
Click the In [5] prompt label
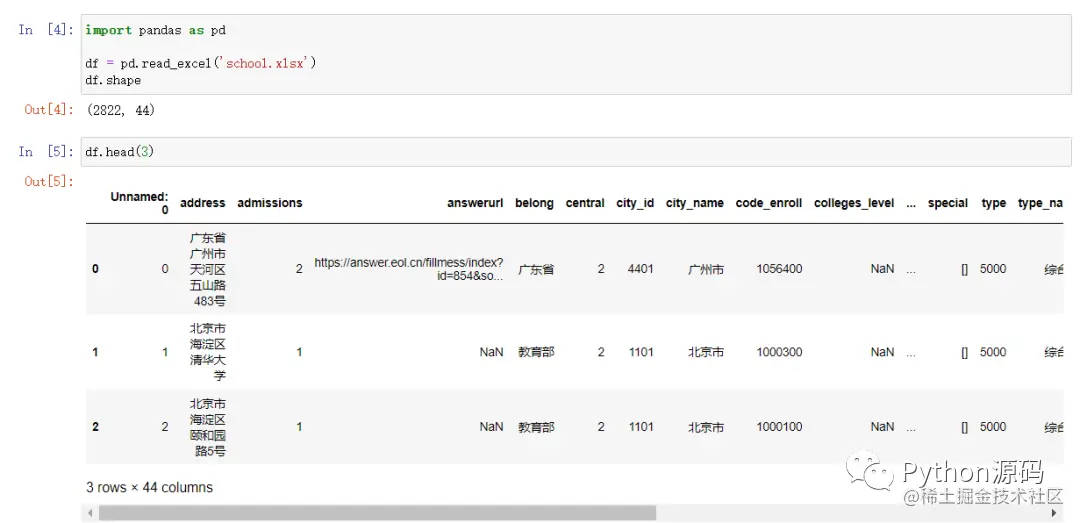[x=46, y=152]
